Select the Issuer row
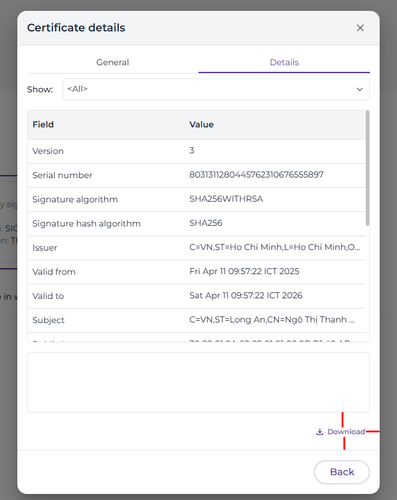The height and width of the screenshot is (500, 397). pyautogui.click(x=197, y=248)
